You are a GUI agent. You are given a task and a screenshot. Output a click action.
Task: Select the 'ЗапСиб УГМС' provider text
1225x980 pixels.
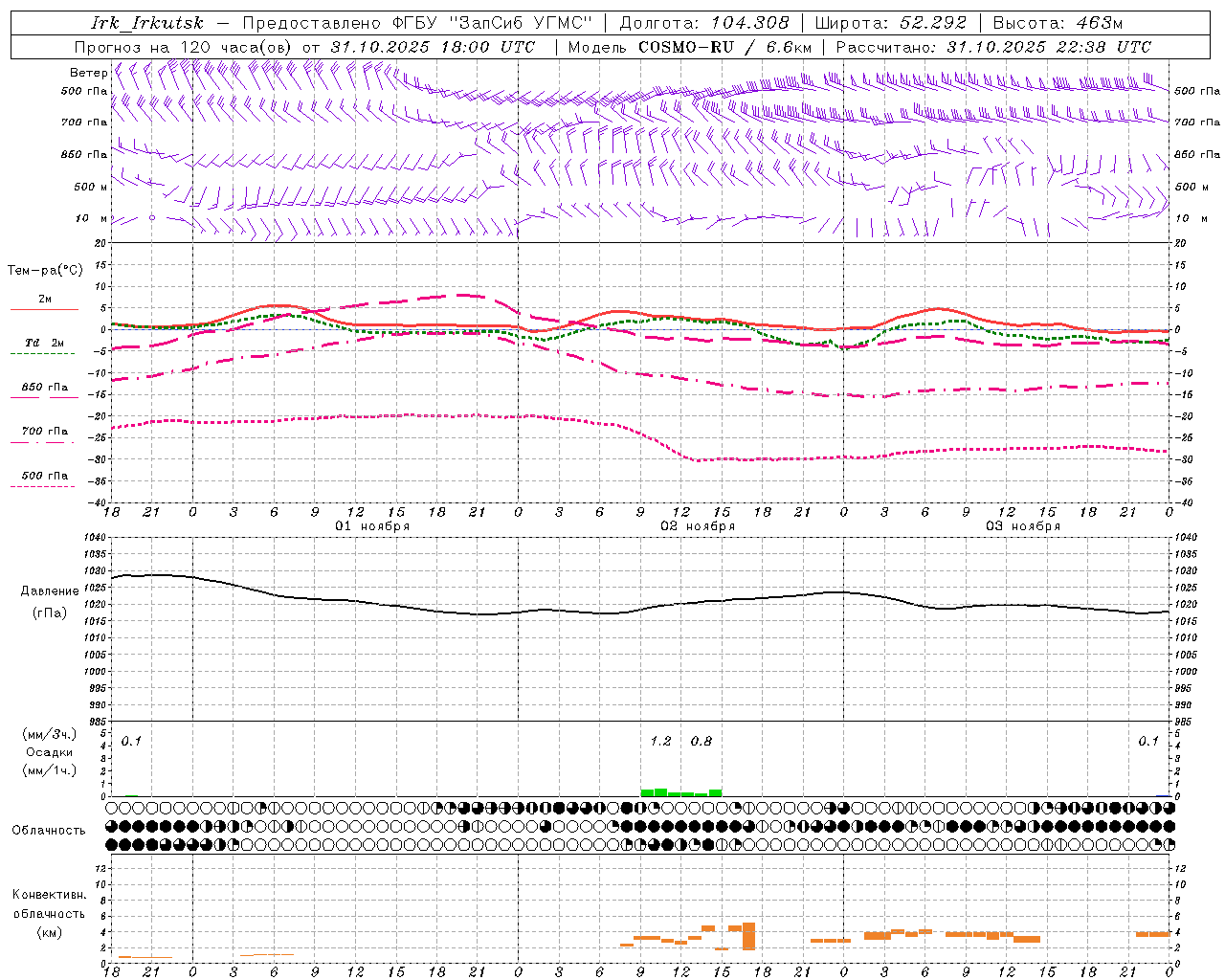(x=523, y=23)
